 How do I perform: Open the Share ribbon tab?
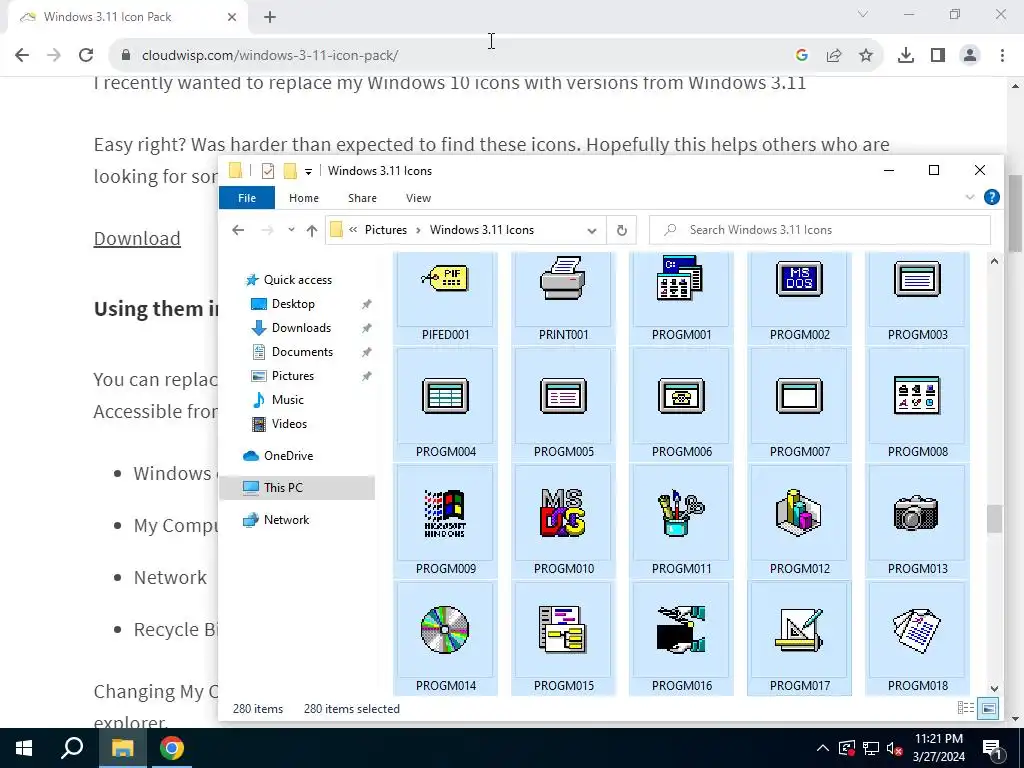pos(362,198)
